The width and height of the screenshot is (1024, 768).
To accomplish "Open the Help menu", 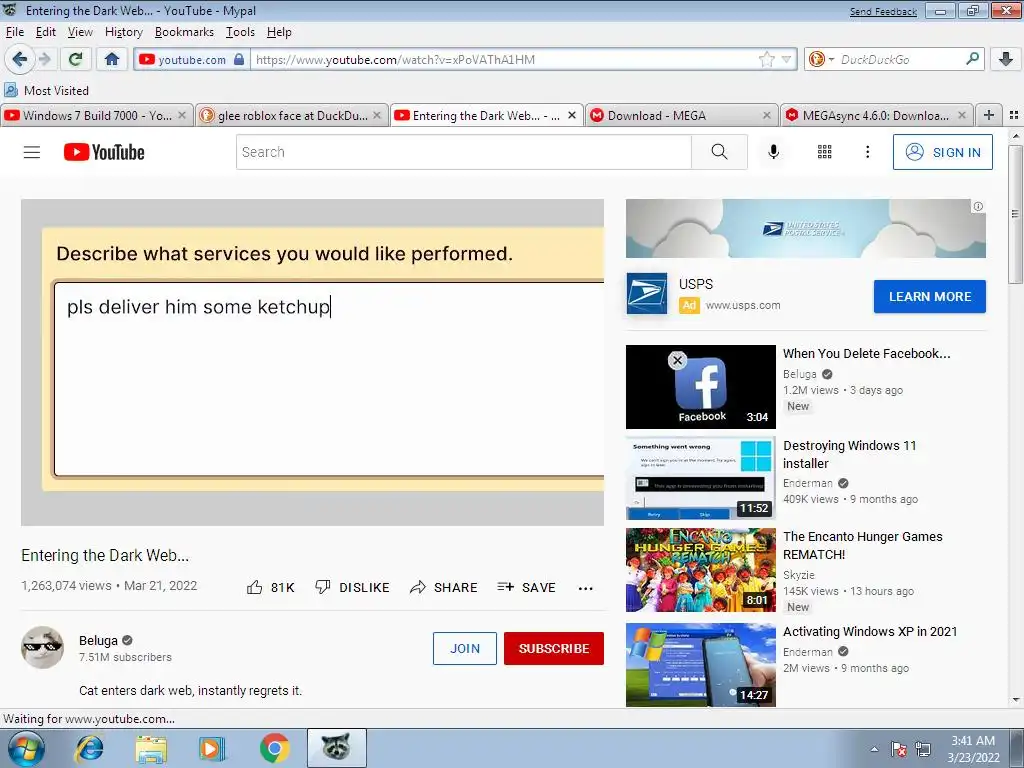I will [x=279, y=32].
